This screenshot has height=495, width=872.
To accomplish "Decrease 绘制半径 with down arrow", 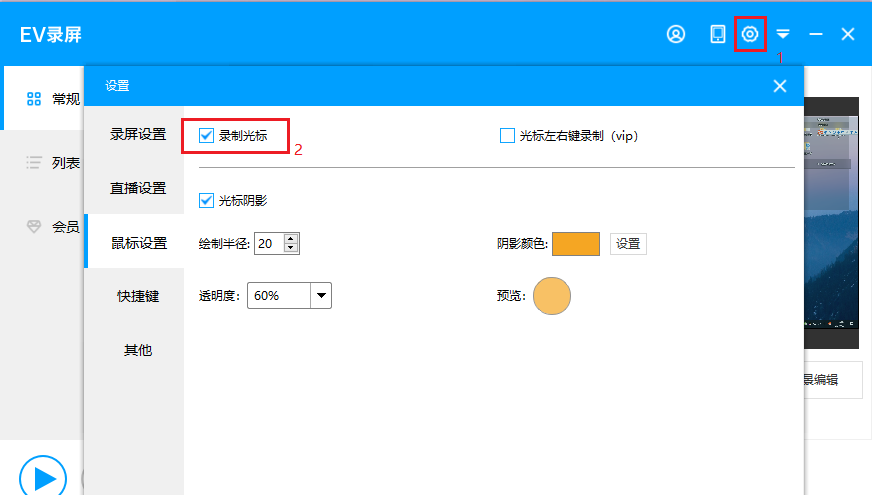I will point(291,248).
